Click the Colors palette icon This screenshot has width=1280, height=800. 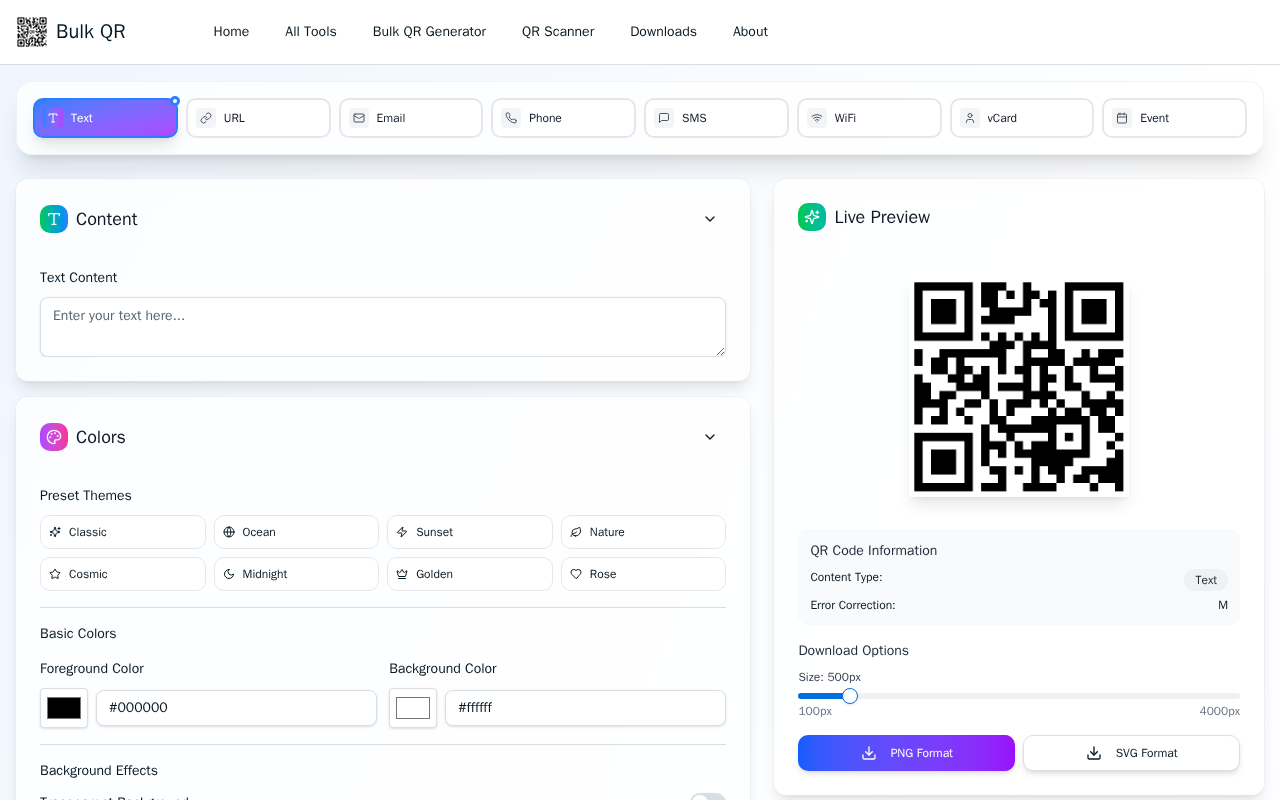[54, 437]
